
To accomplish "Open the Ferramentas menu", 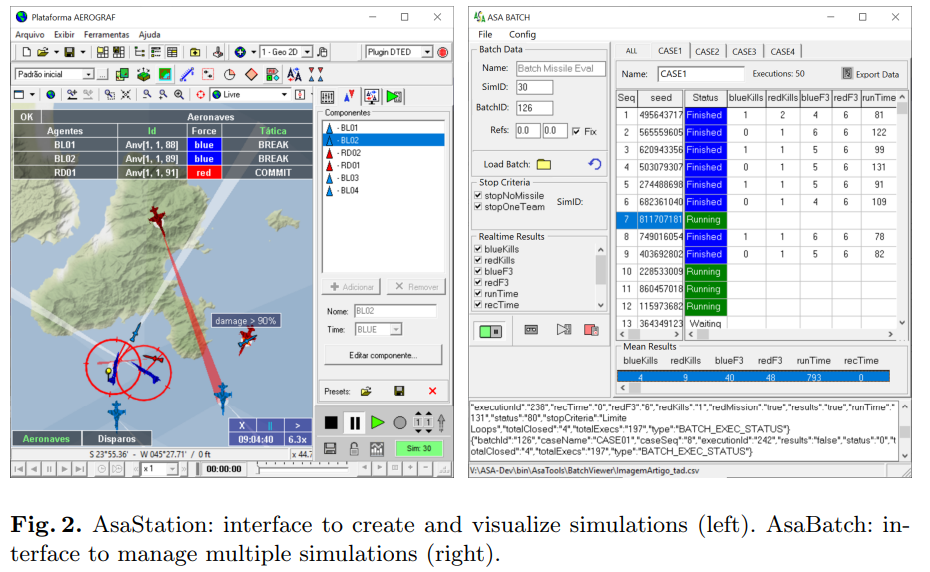I will tap(106, 34).
